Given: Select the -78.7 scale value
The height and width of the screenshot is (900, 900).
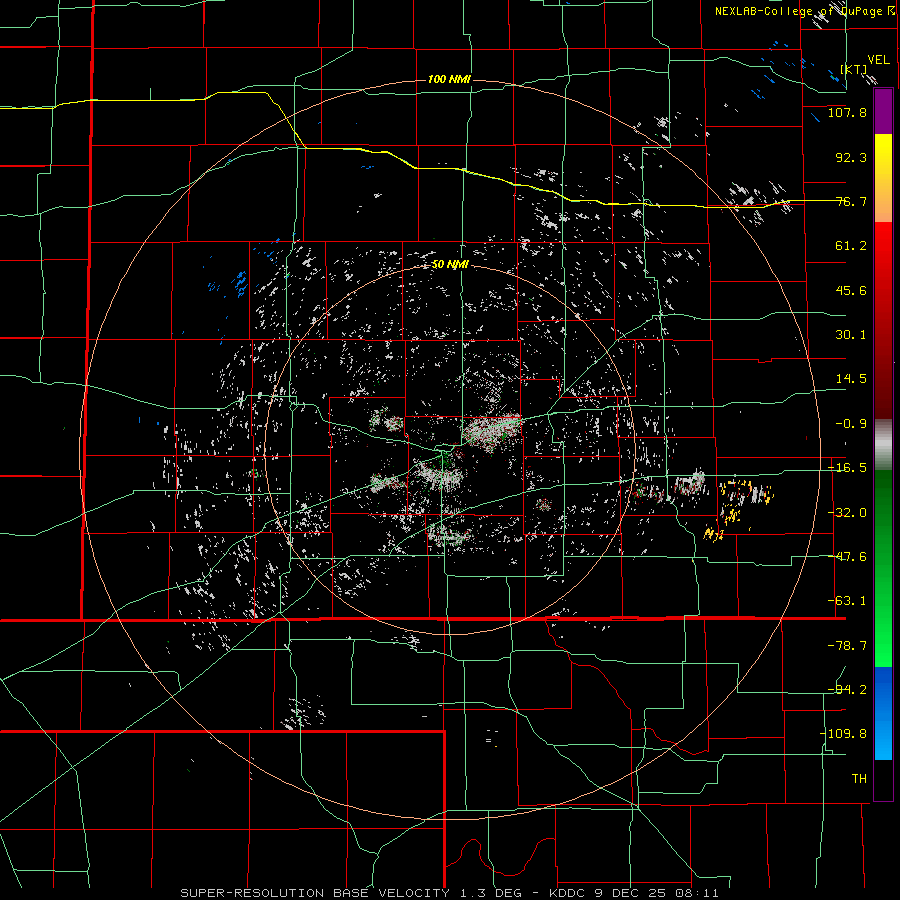Looking at the screenshot, I should pyautogui.click(x=847, y=646).
